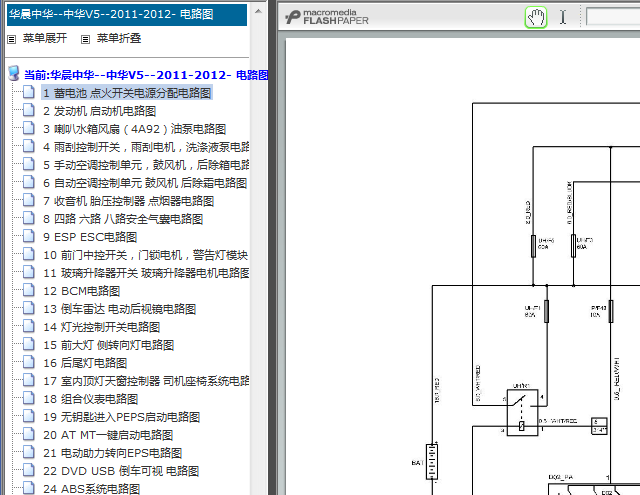Open 10 前门中控开关 门锁电机 item

[145, 255]
